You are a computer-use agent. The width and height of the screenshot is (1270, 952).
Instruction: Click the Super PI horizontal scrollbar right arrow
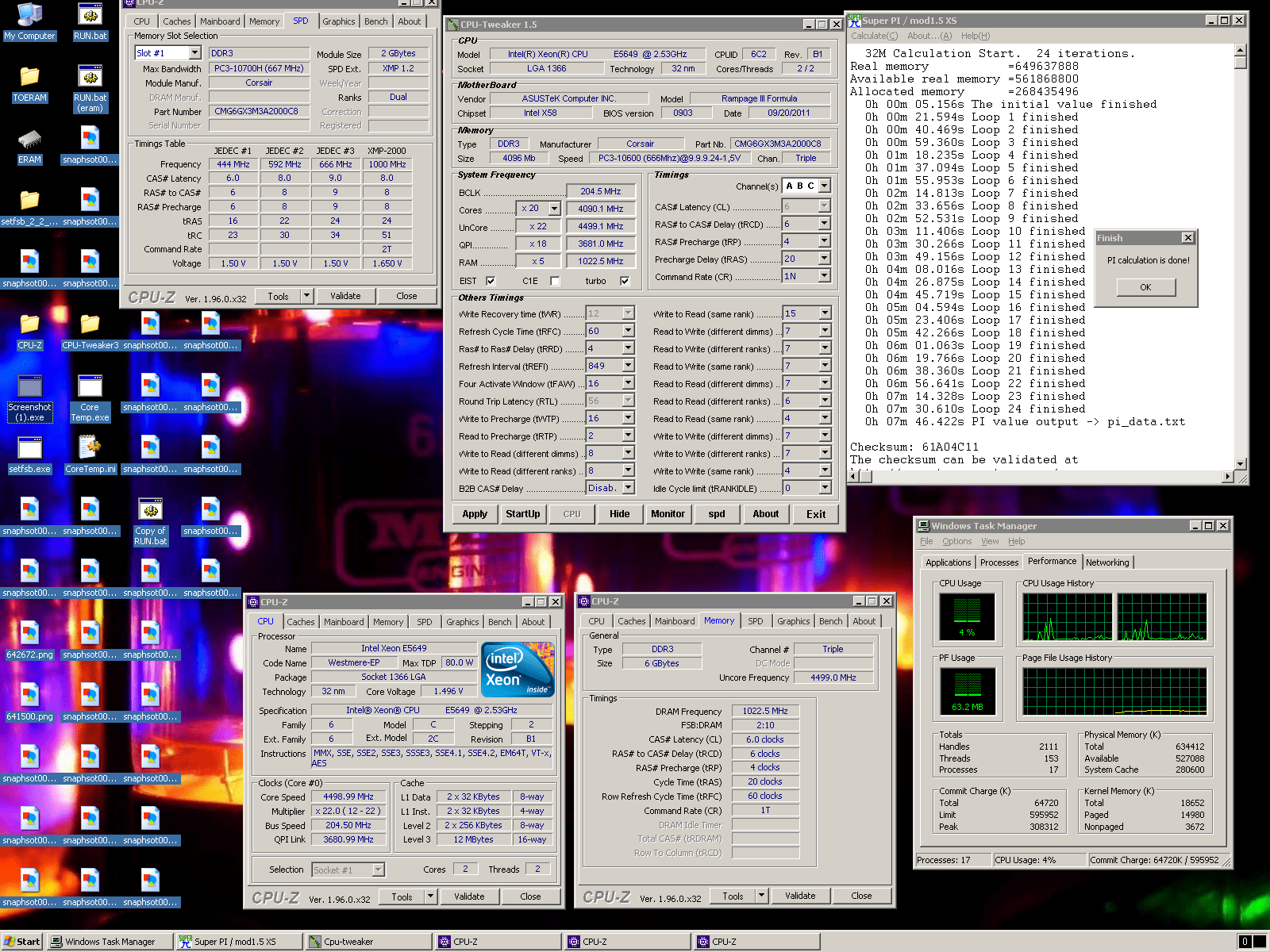[x=1228, y=476]
